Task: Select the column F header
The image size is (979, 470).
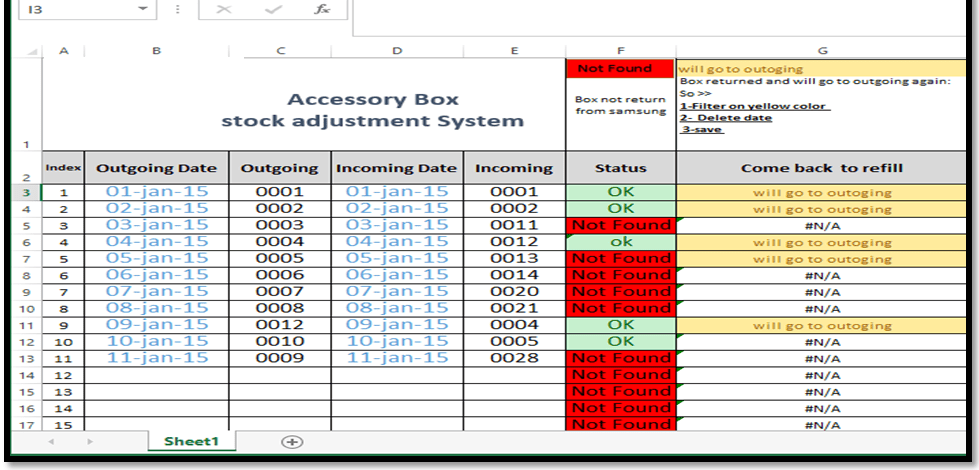Action: [620, 50]
